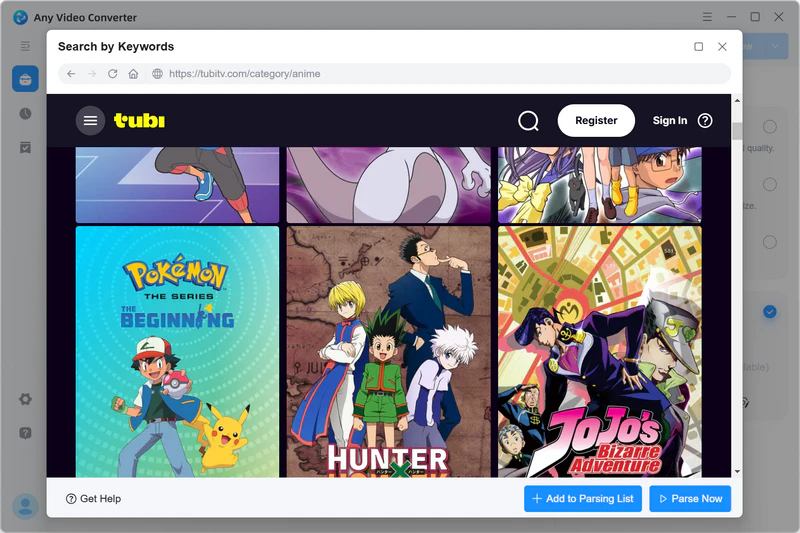Expand the blue dropdown arrow at top right

pos(775,46)
